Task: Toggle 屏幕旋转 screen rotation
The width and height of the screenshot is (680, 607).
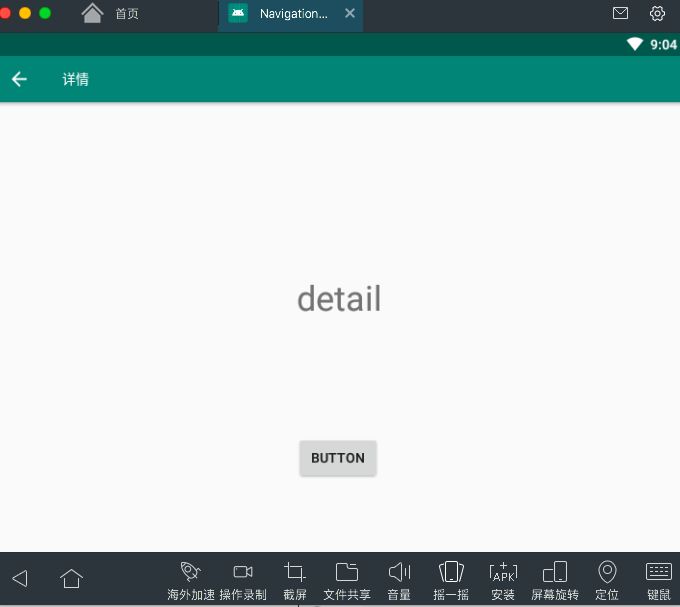Action: coord(555,581)
